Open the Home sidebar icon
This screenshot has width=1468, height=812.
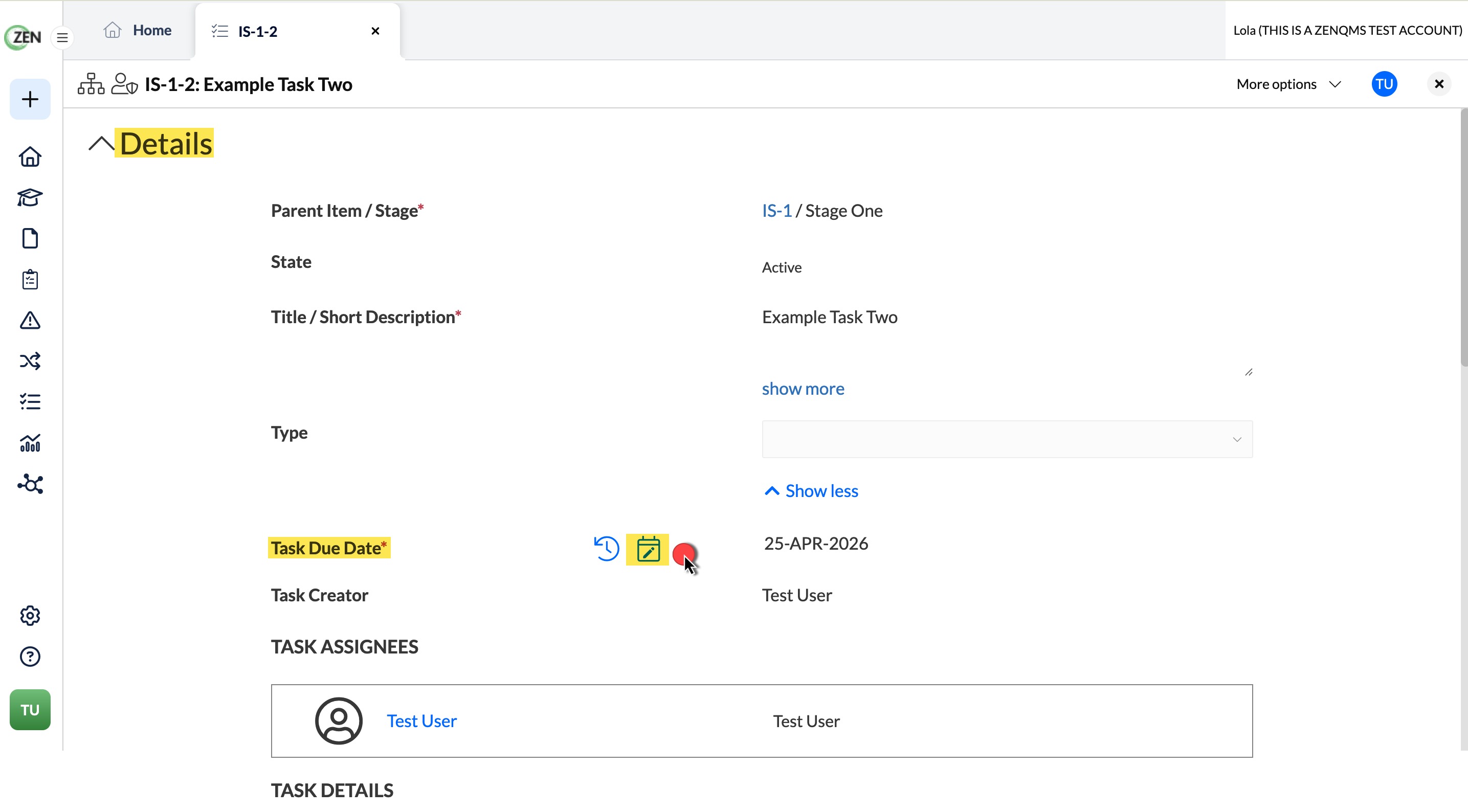coord(30,156)
